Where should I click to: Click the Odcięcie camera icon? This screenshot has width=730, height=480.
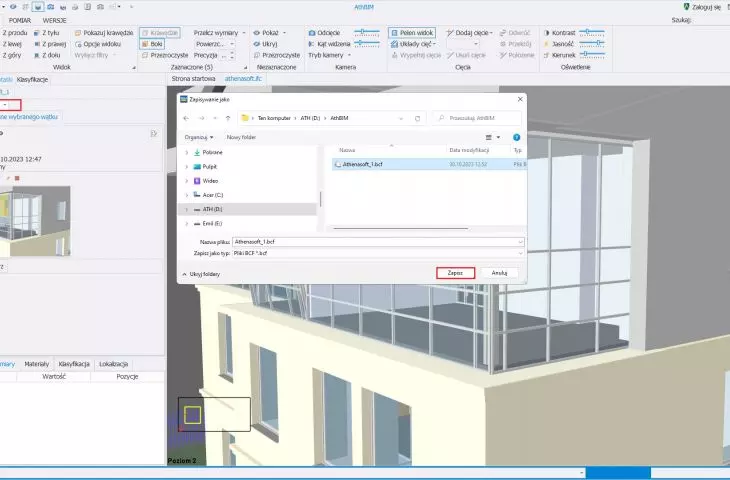coord(312,33)
